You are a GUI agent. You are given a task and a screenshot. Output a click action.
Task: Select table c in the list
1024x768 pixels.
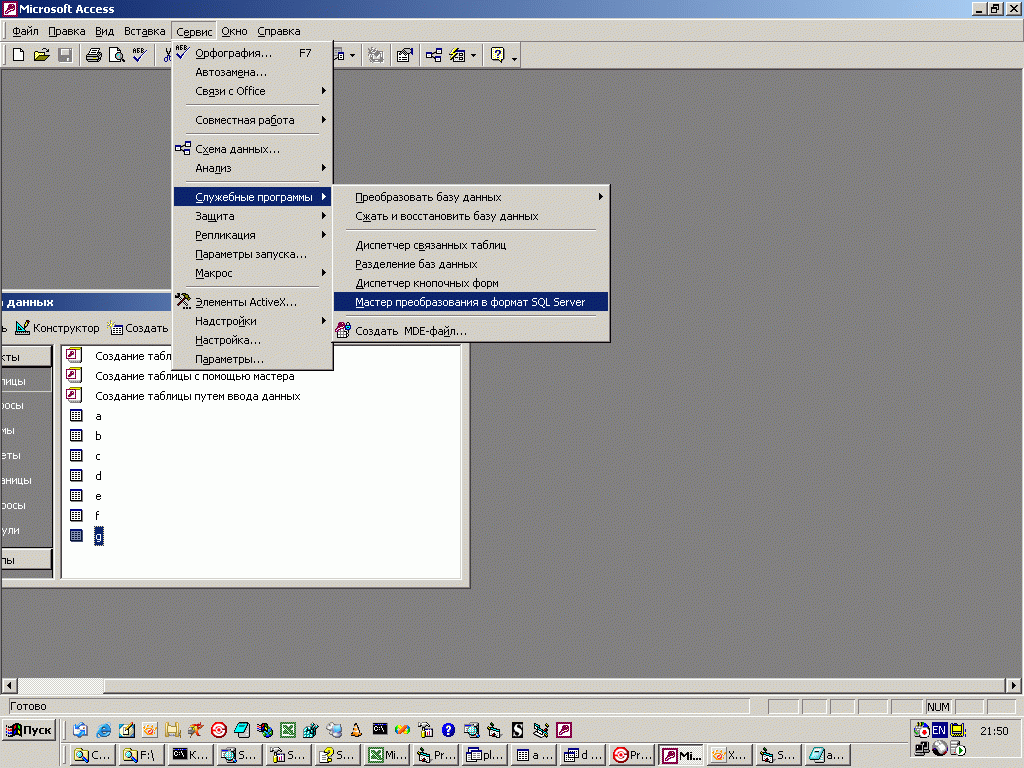tap(98, 456)
